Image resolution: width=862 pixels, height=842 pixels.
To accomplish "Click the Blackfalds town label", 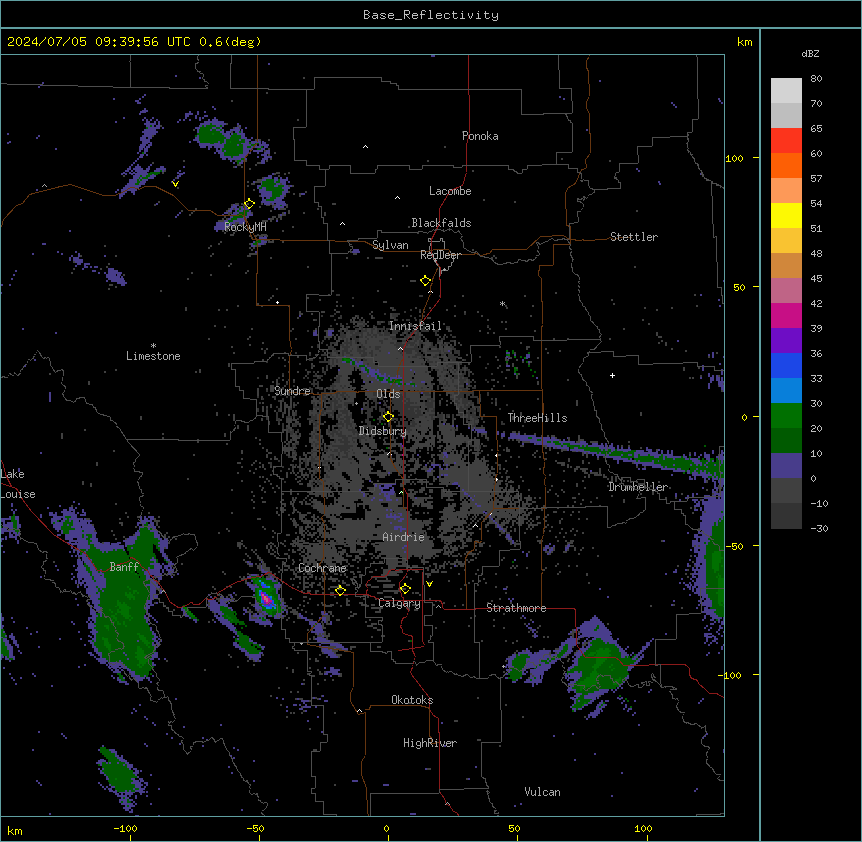I will (x=441, y=223).
